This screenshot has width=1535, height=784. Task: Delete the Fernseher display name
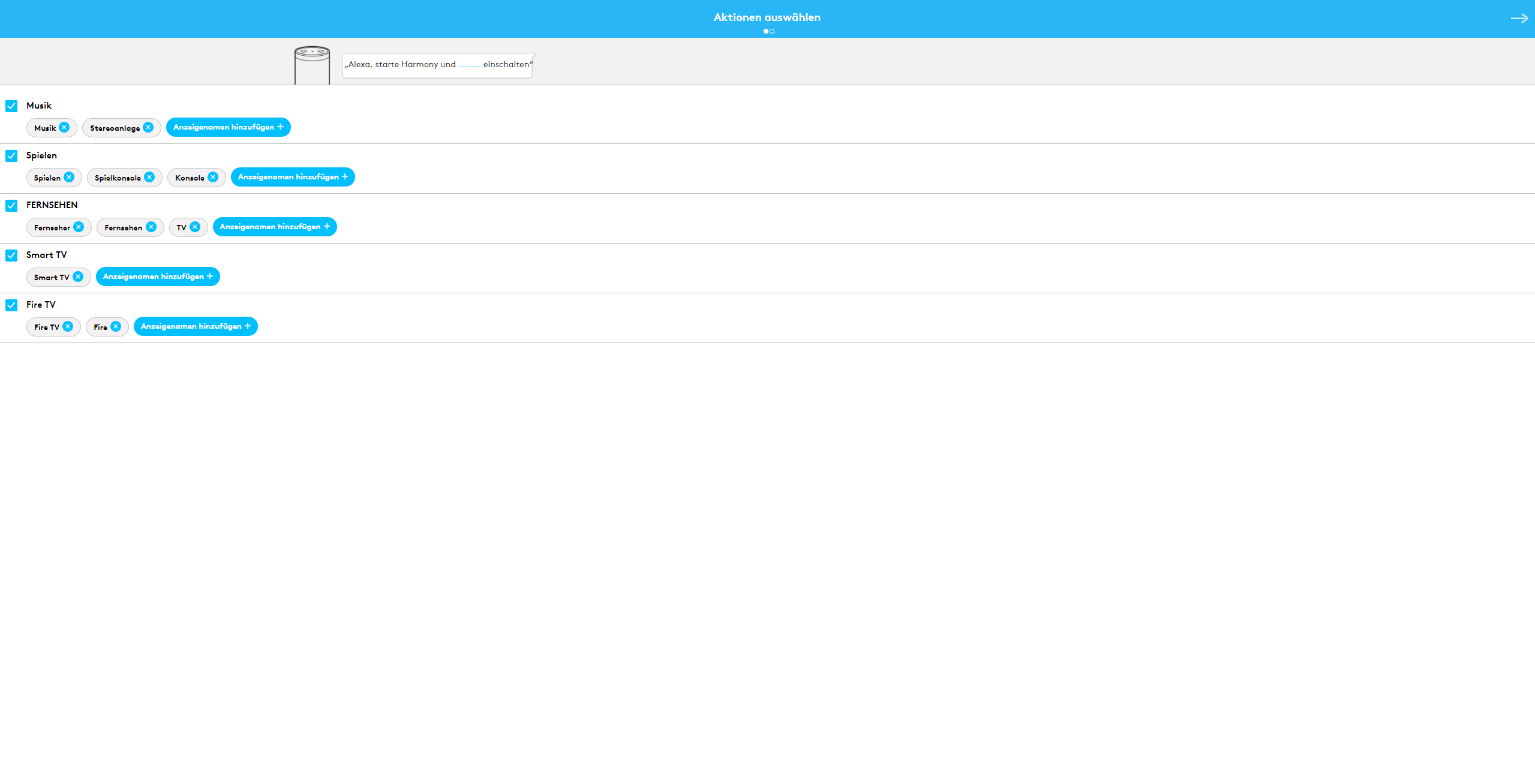tap(79, 227)
